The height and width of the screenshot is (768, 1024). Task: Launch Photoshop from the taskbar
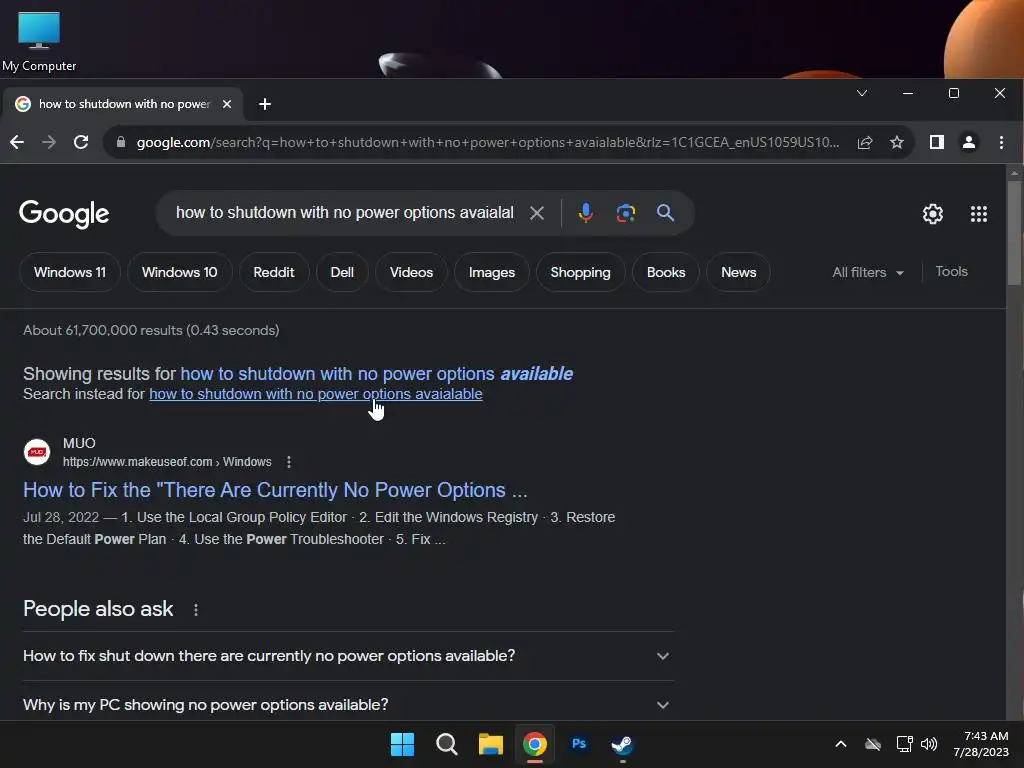coord(579,744)
